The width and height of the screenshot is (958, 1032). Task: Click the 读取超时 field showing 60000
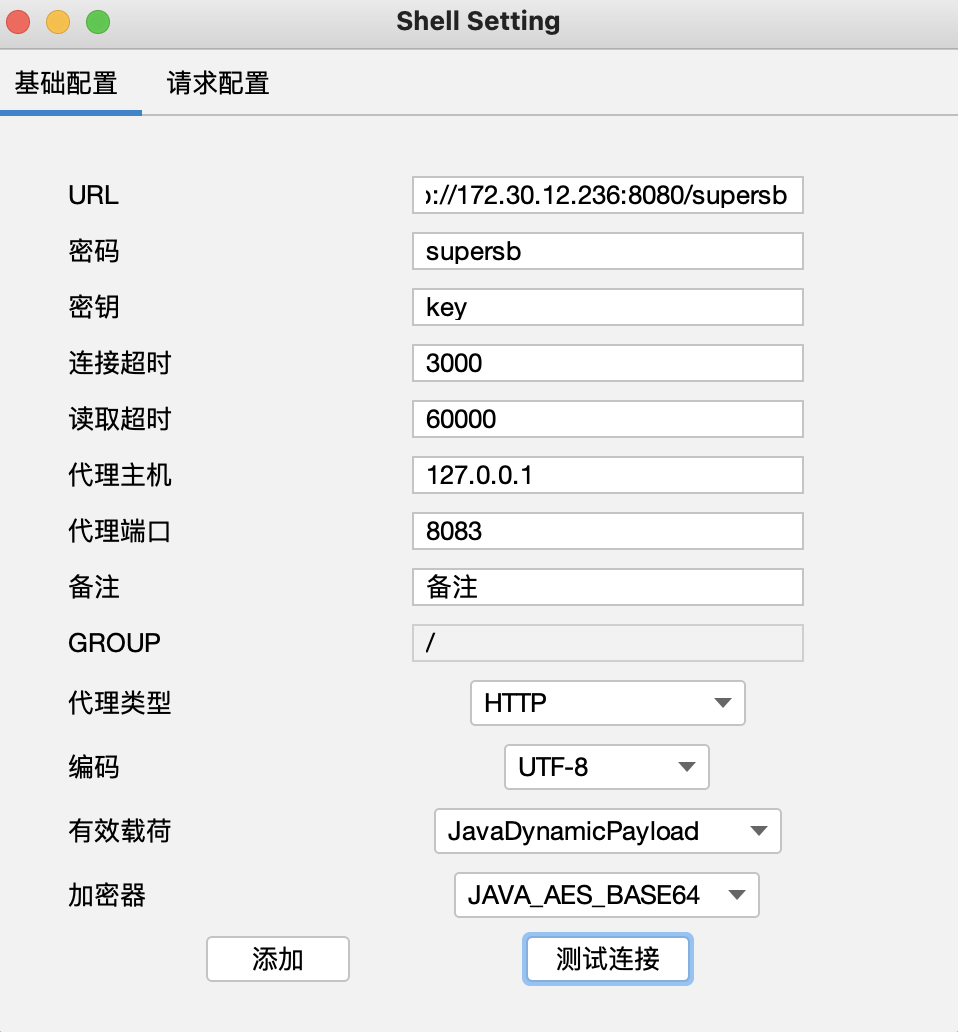[607, 420]
